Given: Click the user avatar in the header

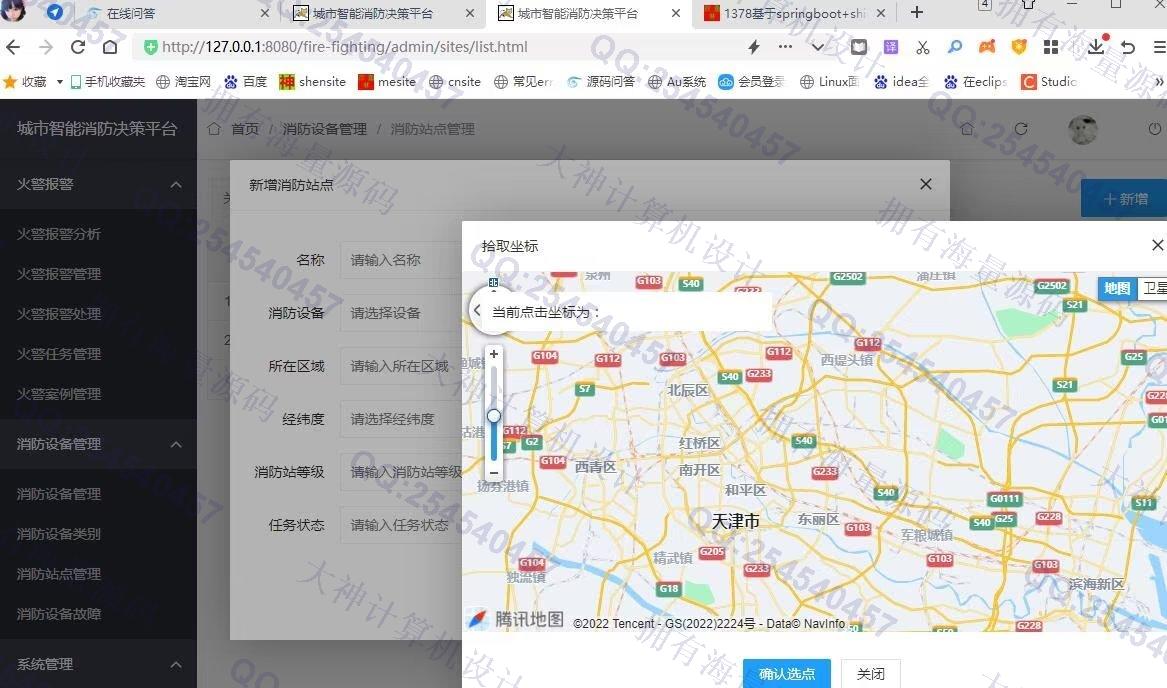Looking at the screenshot, I should click(1082, 129).
